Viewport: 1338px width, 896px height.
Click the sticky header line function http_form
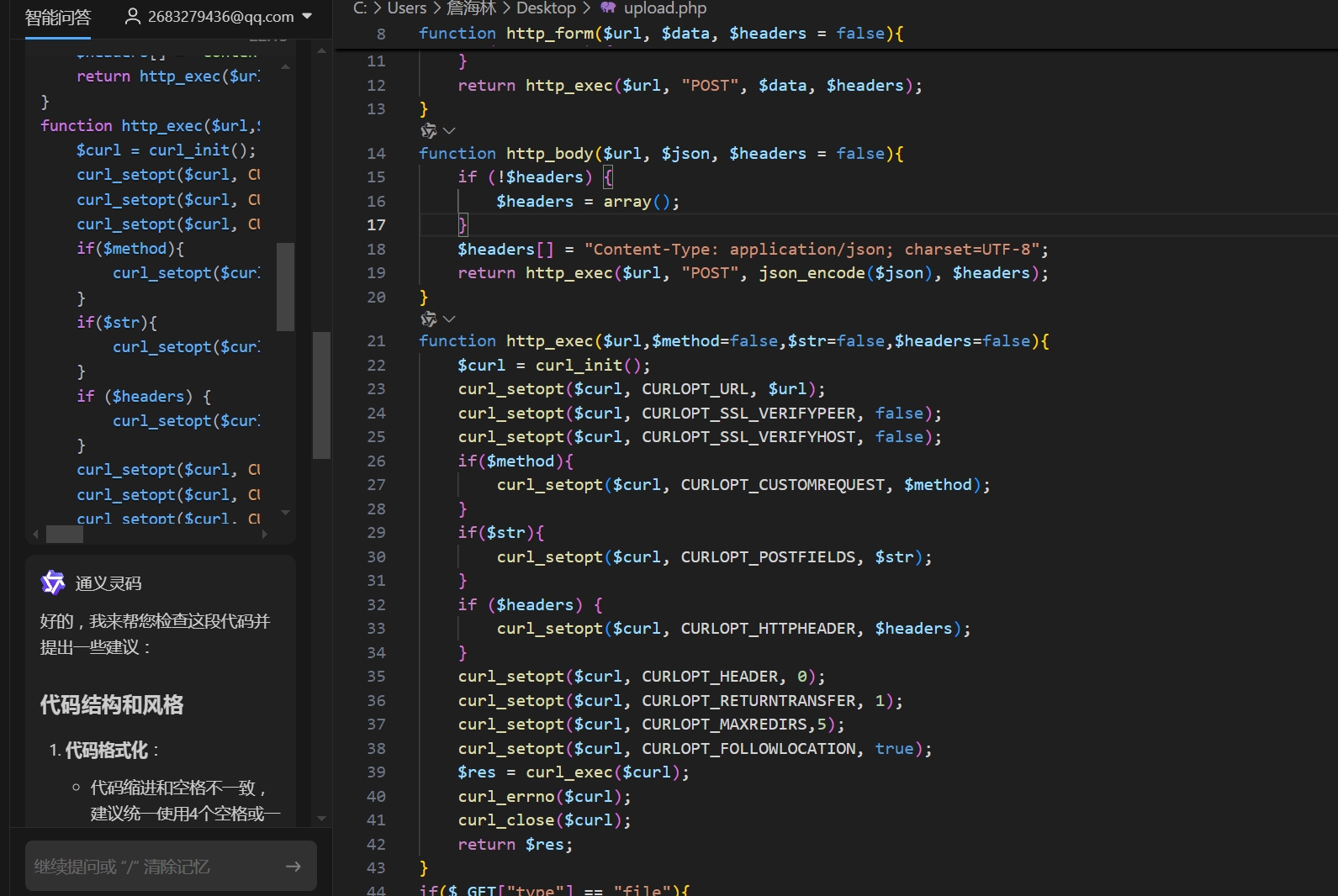click(x=661, y=34)
